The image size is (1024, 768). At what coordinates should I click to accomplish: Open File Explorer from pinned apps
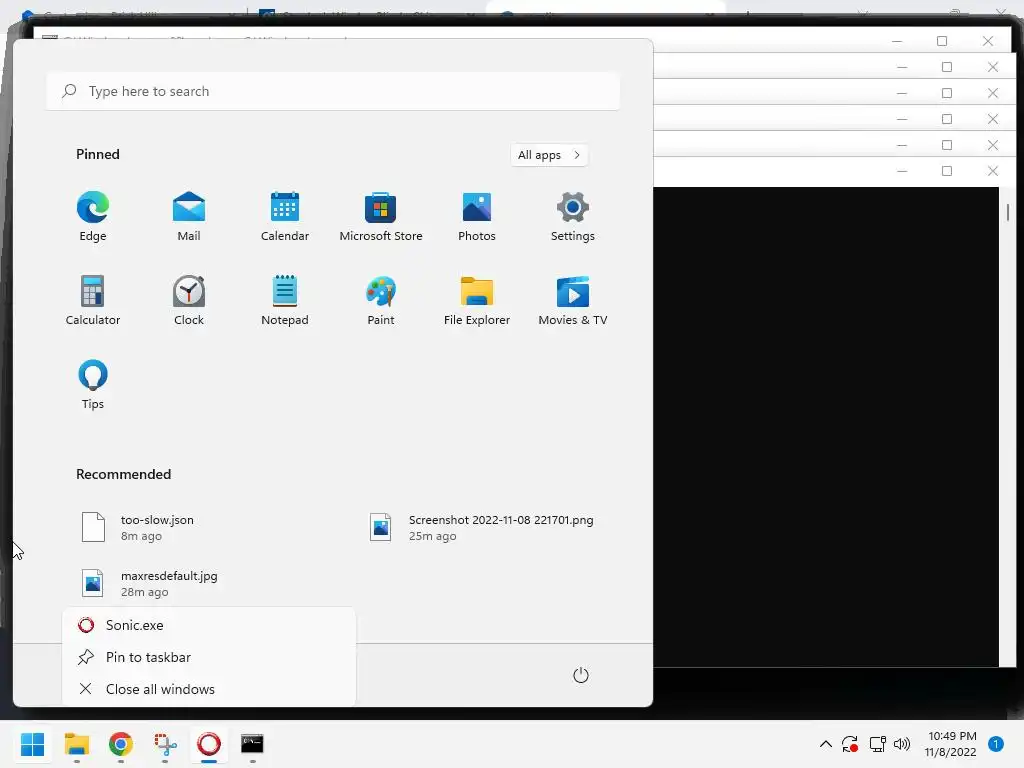tap(477, 300)
